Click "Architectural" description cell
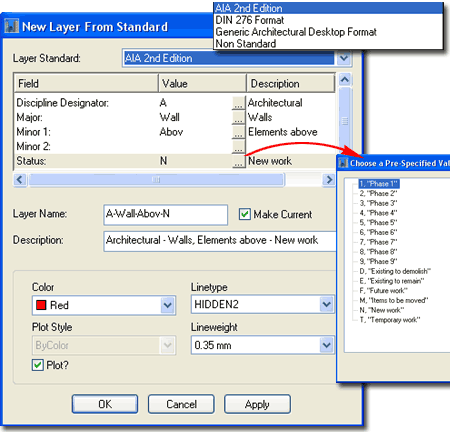 tap(275, 103)
